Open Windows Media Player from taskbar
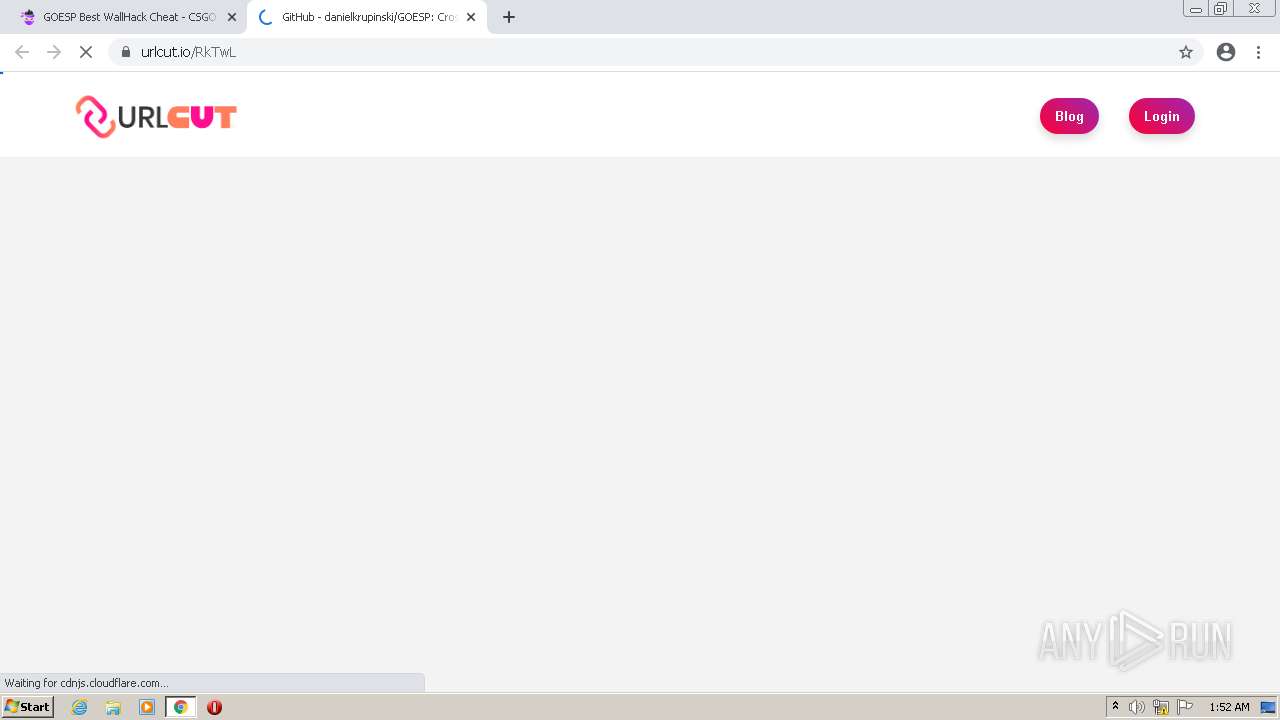 click(147, 707)
